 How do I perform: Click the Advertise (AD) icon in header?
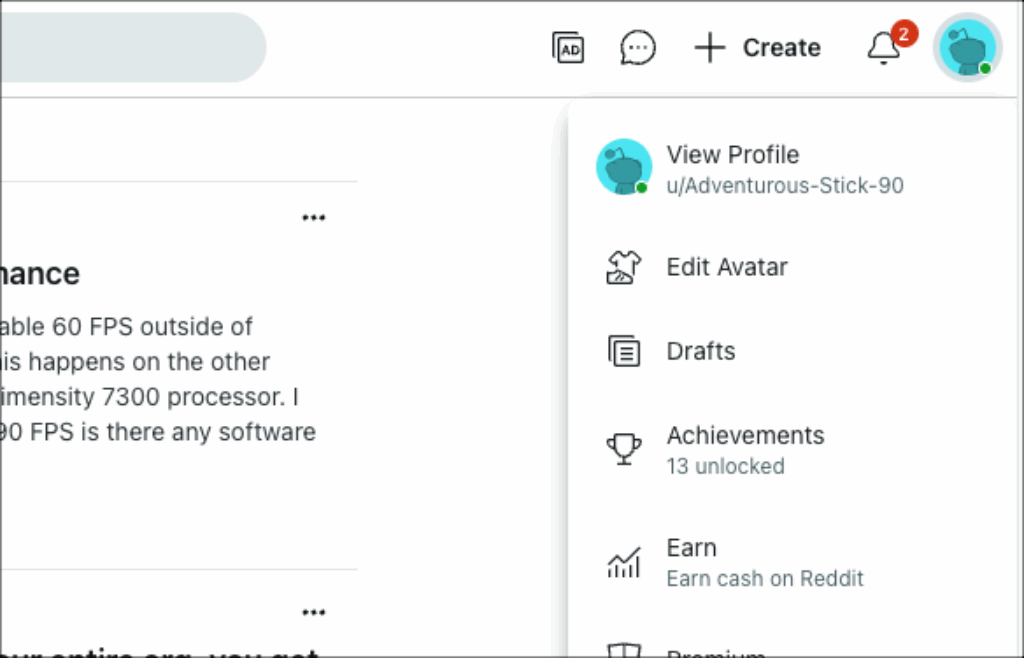pos(568,48)
